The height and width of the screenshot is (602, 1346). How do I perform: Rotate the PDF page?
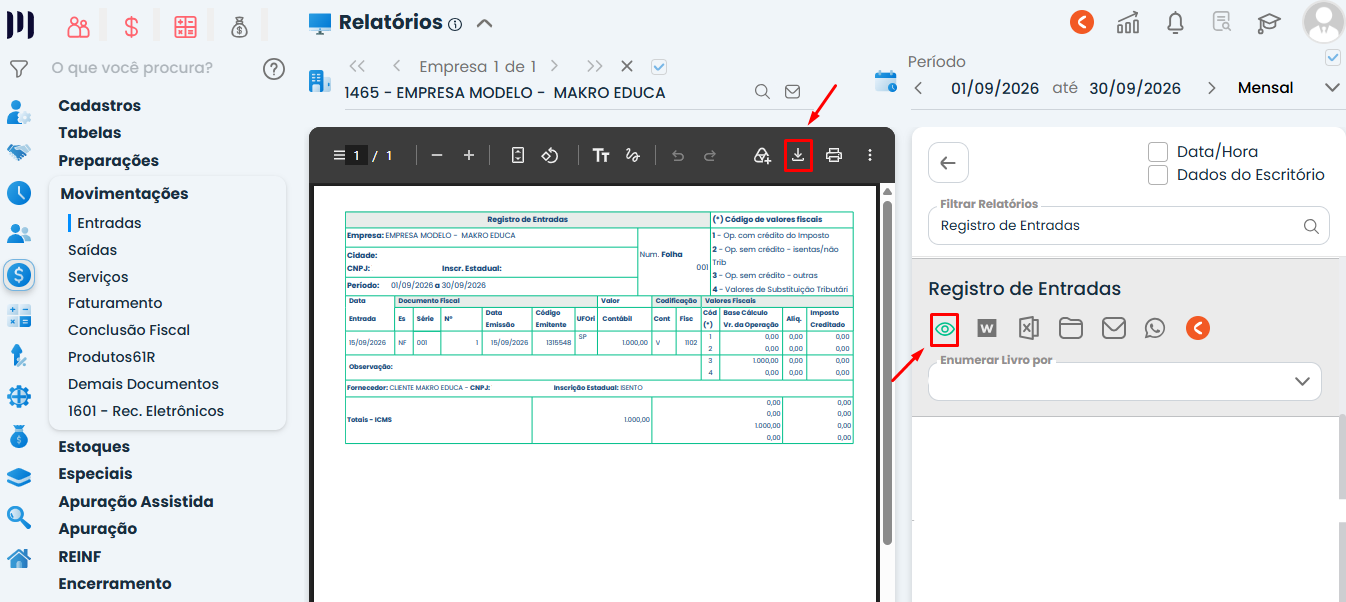[x=550, y=155]
